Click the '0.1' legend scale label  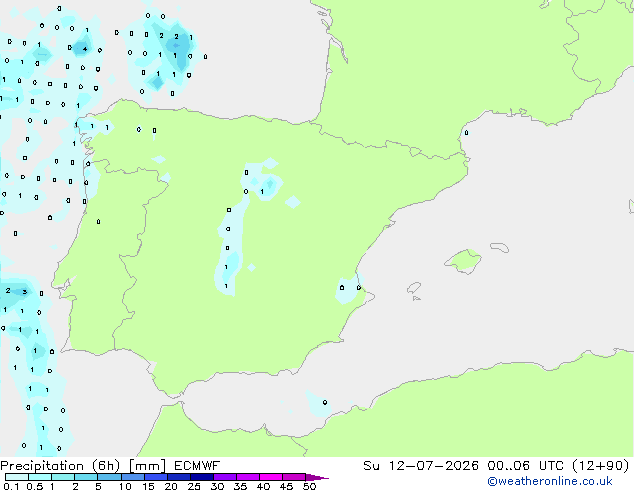(11, 486)
